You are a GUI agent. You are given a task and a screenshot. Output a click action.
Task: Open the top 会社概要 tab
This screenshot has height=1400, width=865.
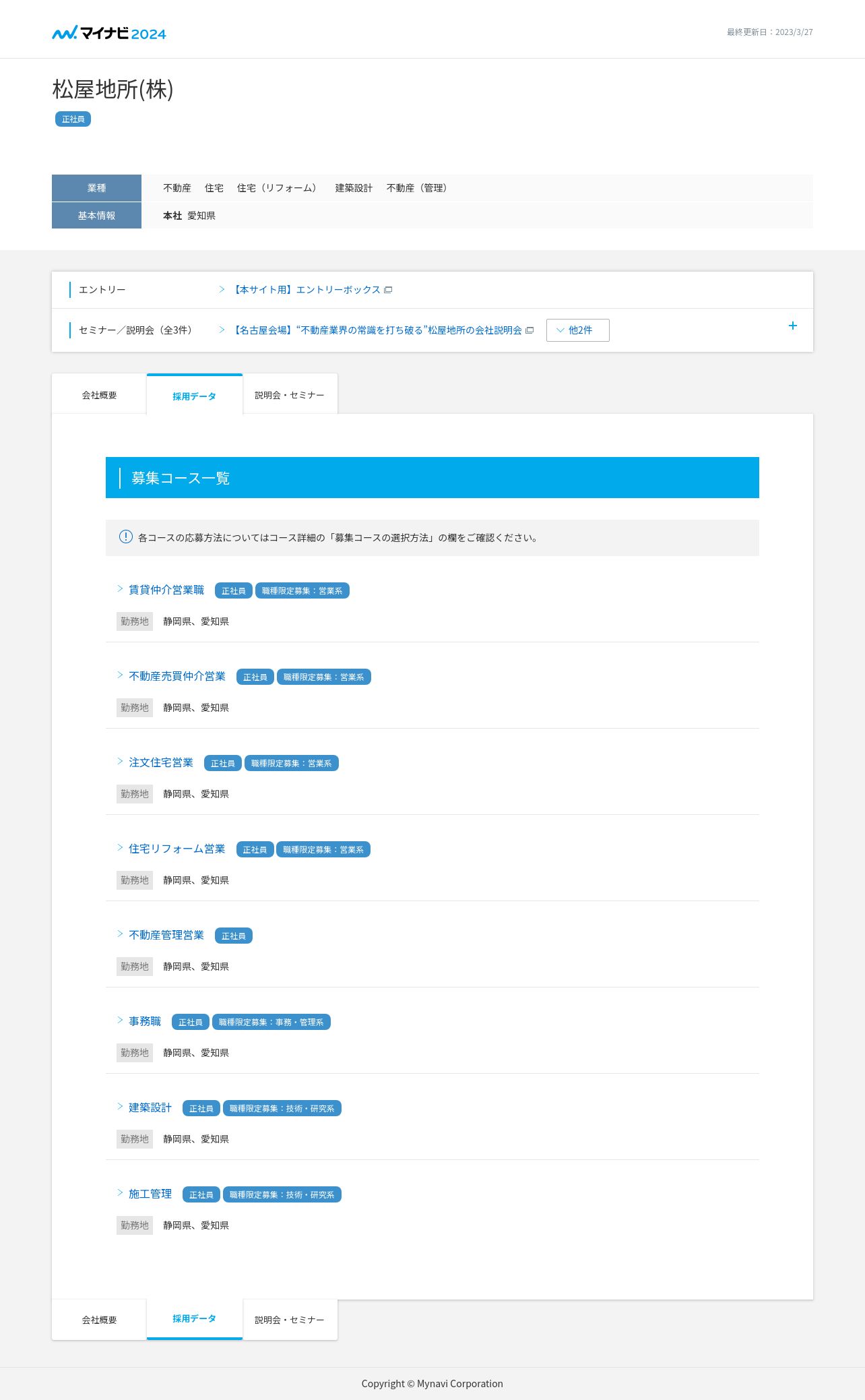[x=99, y=394]
